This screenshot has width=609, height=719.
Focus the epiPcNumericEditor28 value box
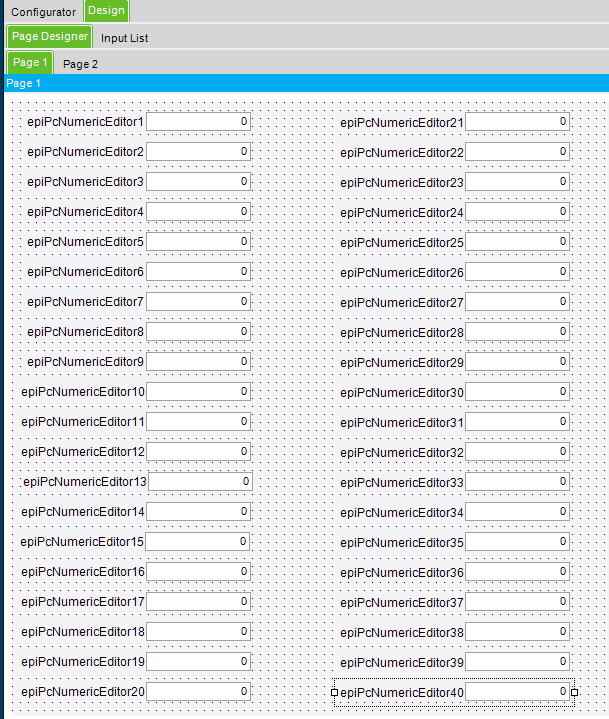(518, 332)
